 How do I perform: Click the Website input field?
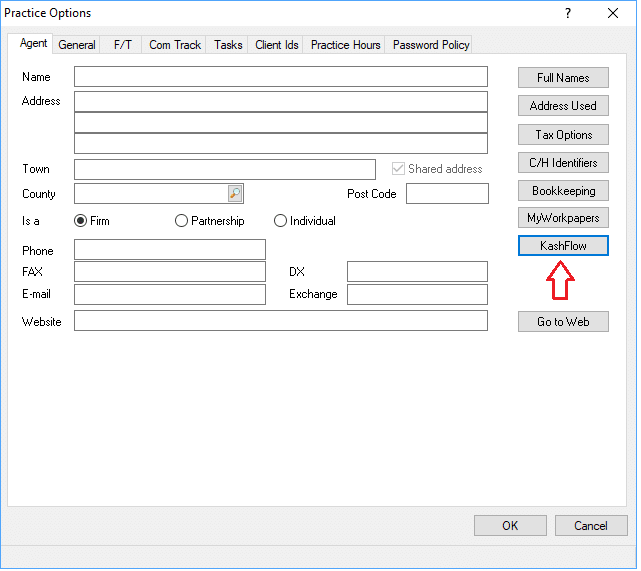click(280, 321)
